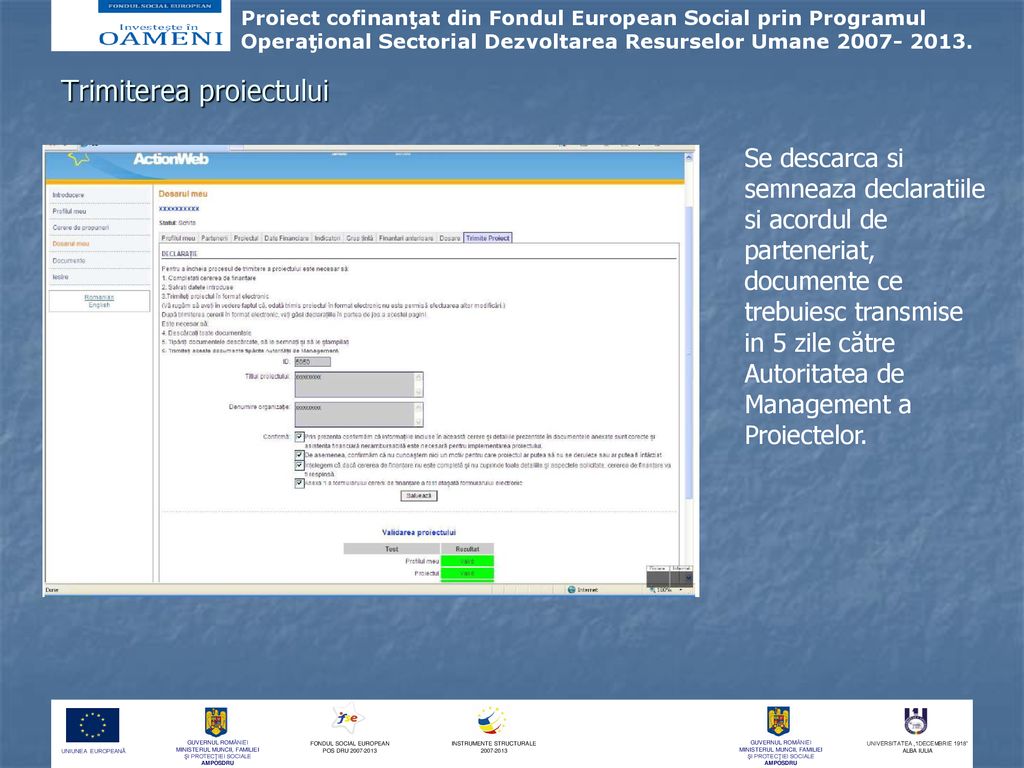This screenshot has width=1024, height=768.
Task: Open the Dosare tab
Action: click(x=449, y=238)
